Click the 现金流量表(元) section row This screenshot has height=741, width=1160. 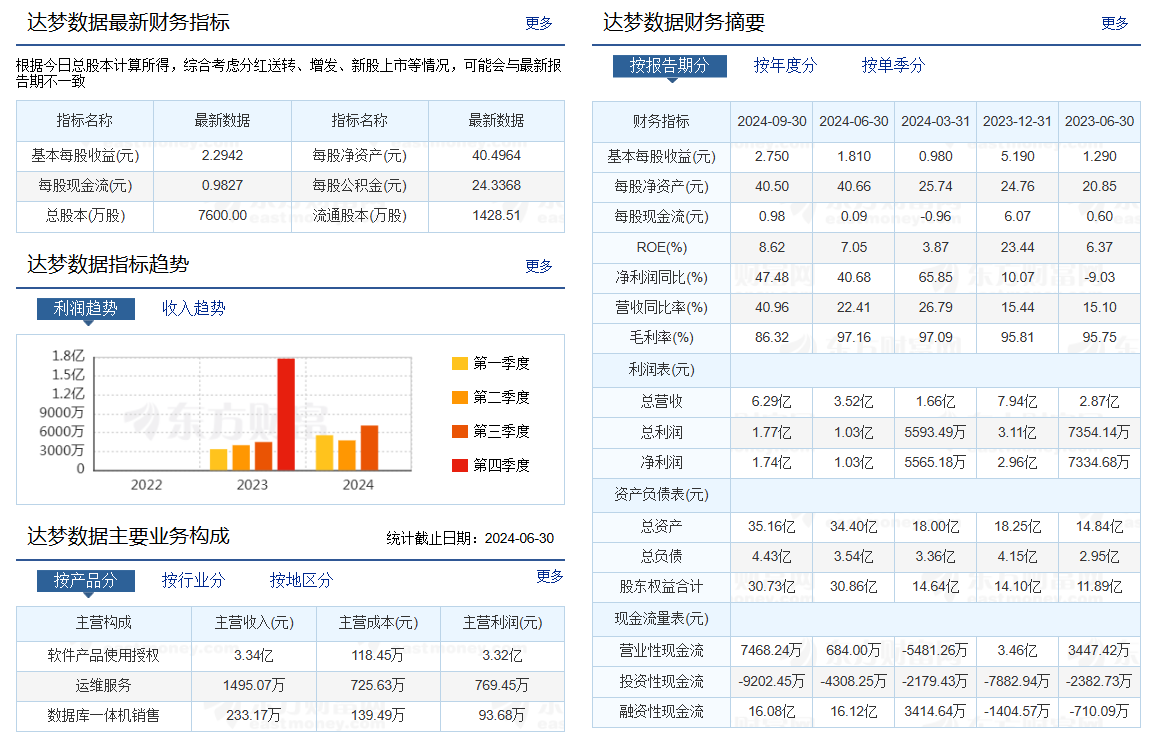tap(866, 619)
